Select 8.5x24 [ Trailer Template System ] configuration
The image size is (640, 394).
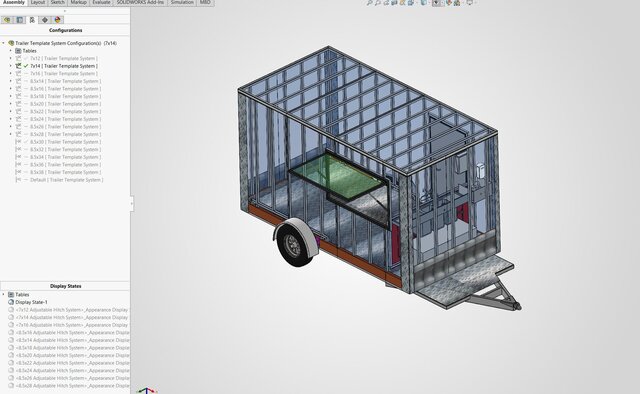tap(65, 119)
